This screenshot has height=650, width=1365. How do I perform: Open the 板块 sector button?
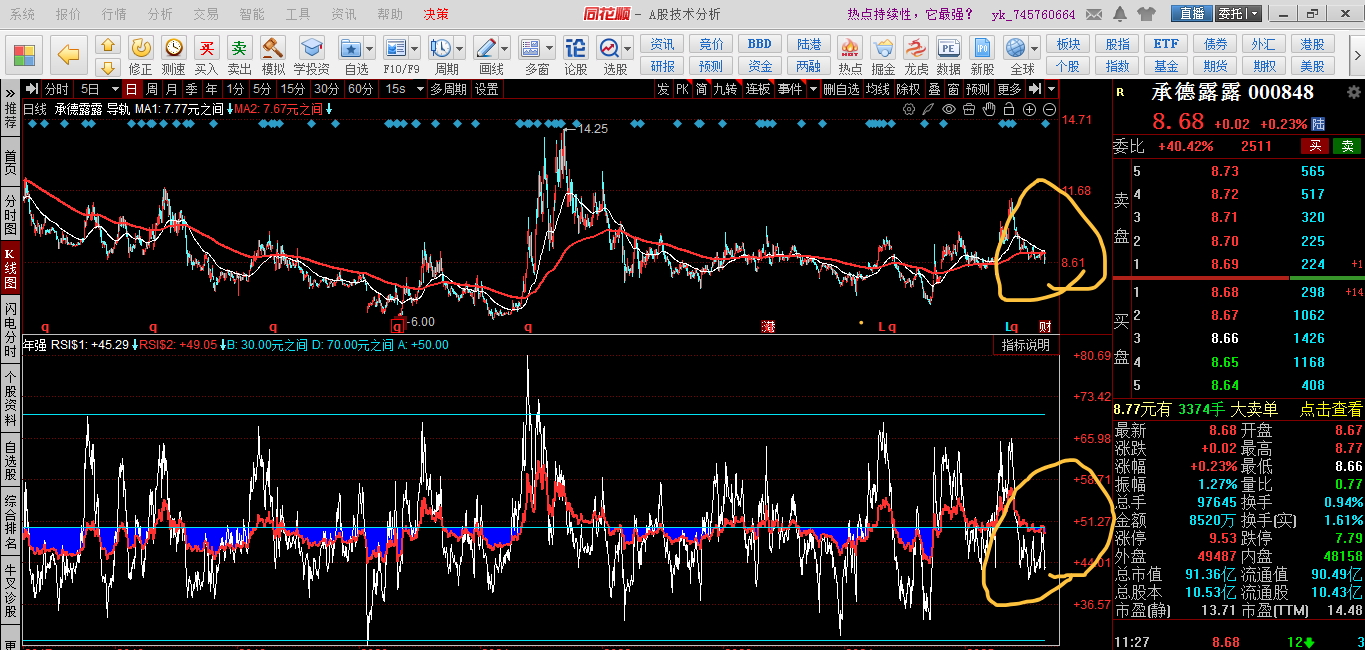point(1068,45)
